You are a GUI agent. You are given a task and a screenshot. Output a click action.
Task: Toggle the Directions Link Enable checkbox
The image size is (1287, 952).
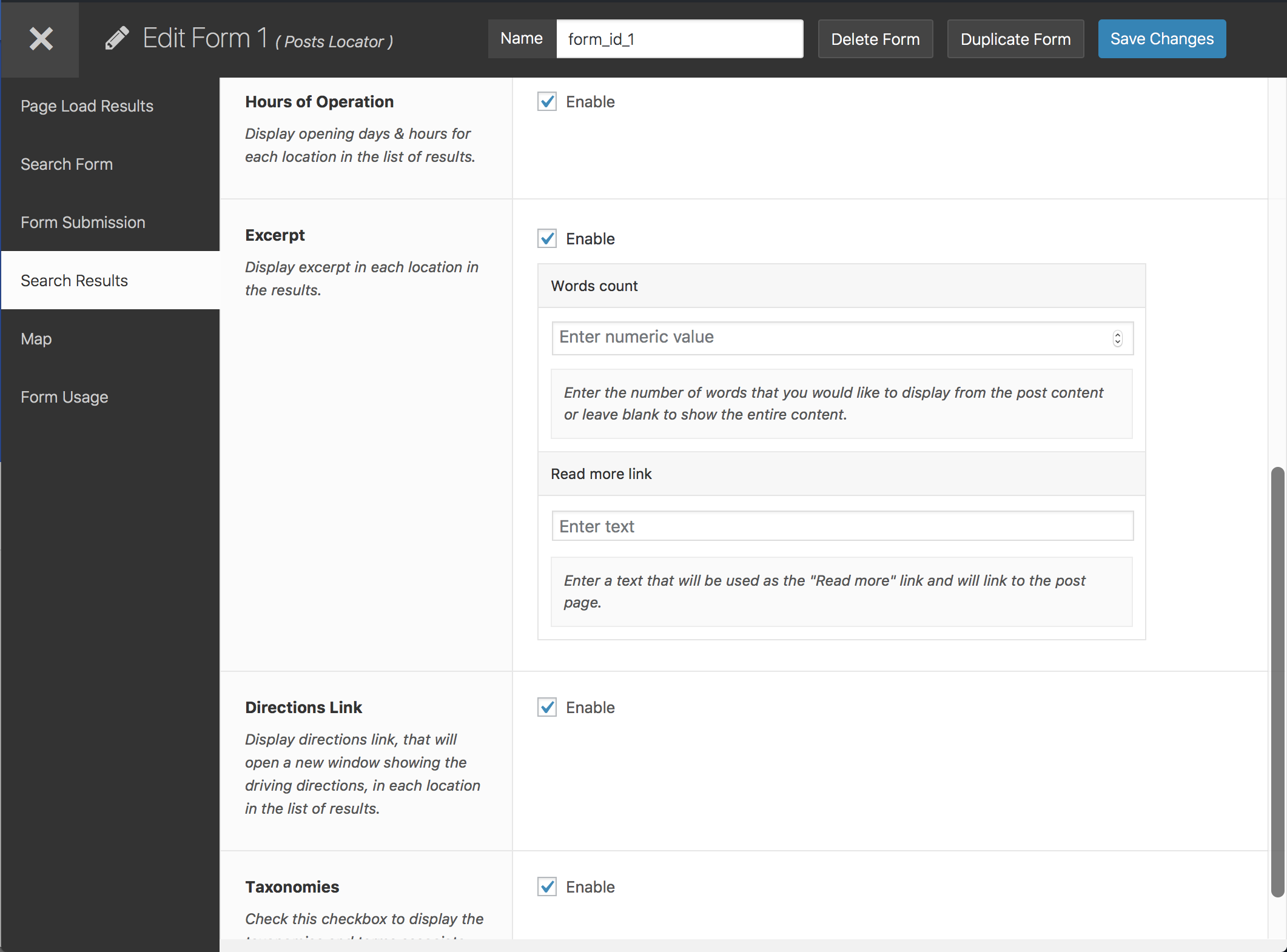point(547,707)
